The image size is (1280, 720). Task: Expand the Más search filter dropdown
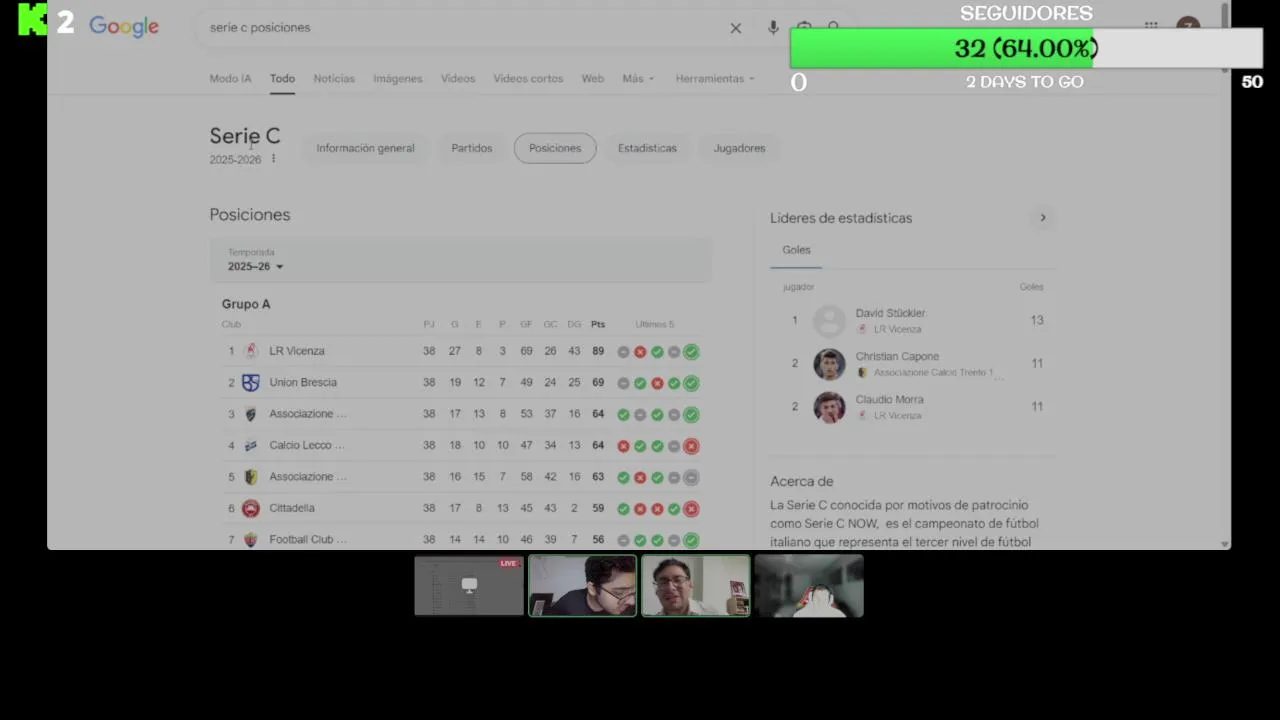tap(638, 78)
